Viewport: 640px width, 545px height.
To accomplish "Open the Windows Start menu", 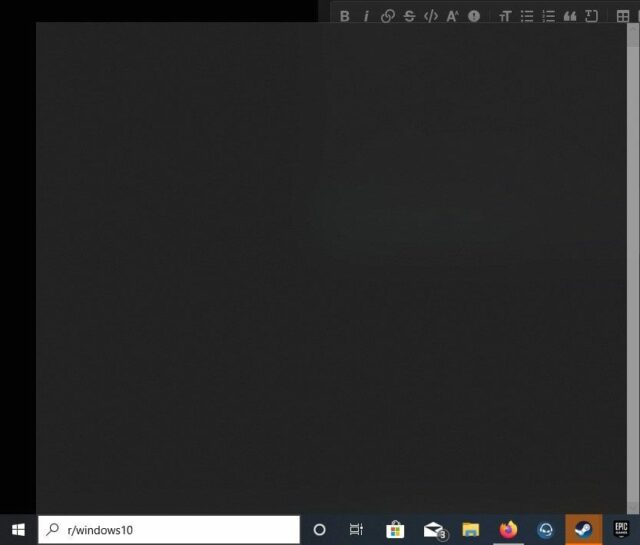I will pyautogui.click(x=18, y=530).
